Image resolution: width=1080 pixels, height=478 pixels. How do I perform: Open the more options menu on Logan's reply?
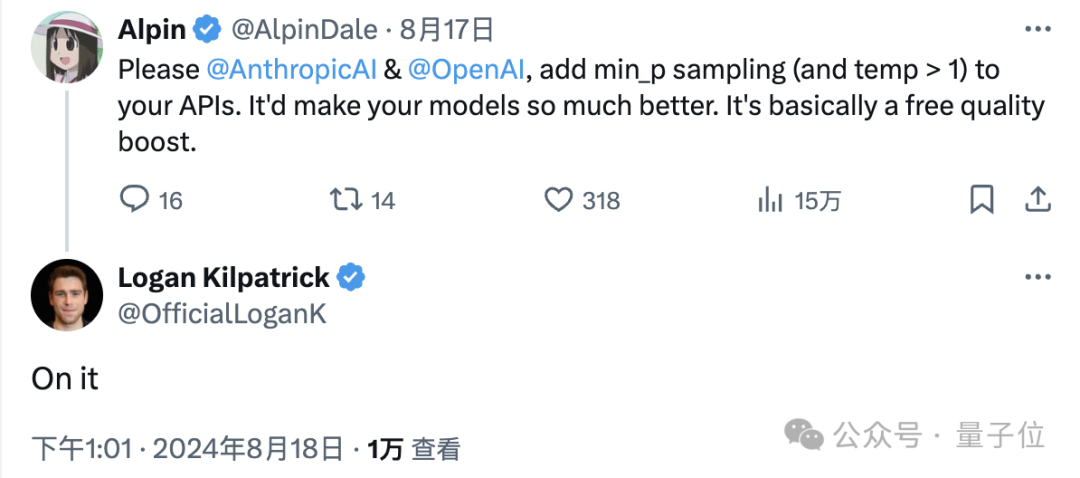(x=1038, y=277)
